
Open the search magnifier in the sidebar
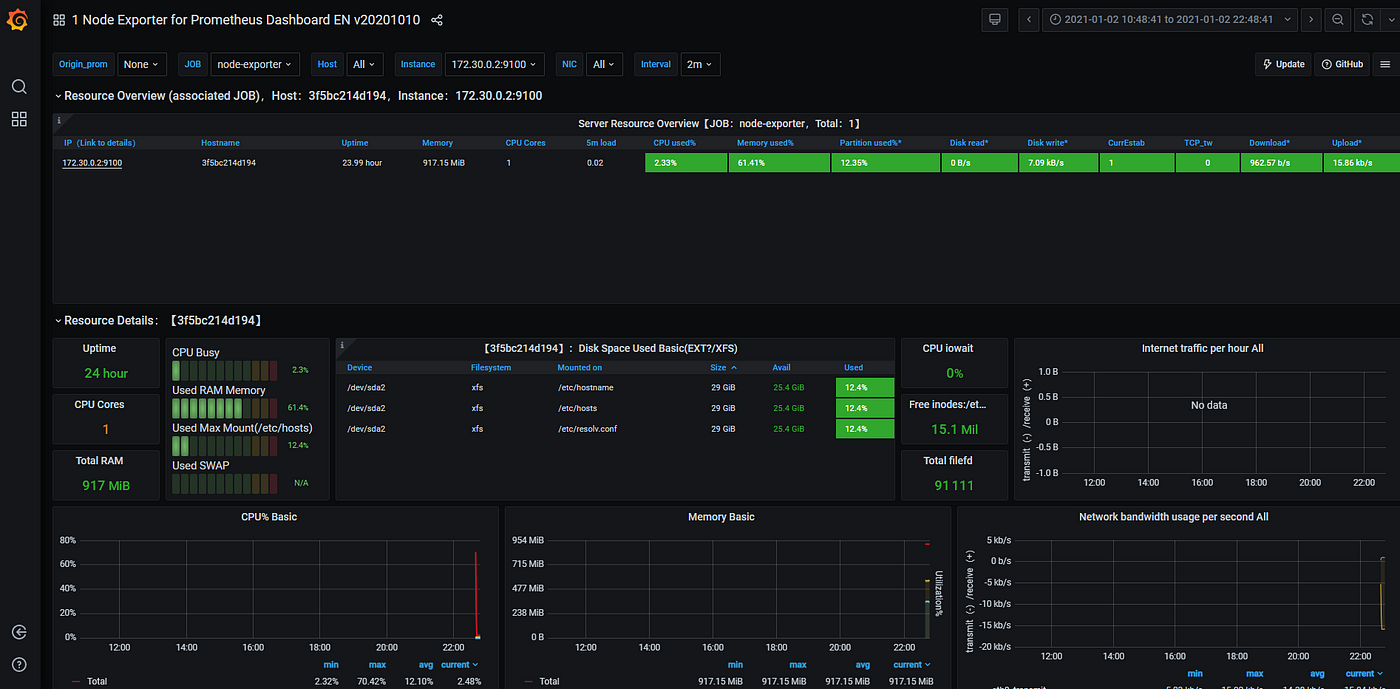(19, 87)
